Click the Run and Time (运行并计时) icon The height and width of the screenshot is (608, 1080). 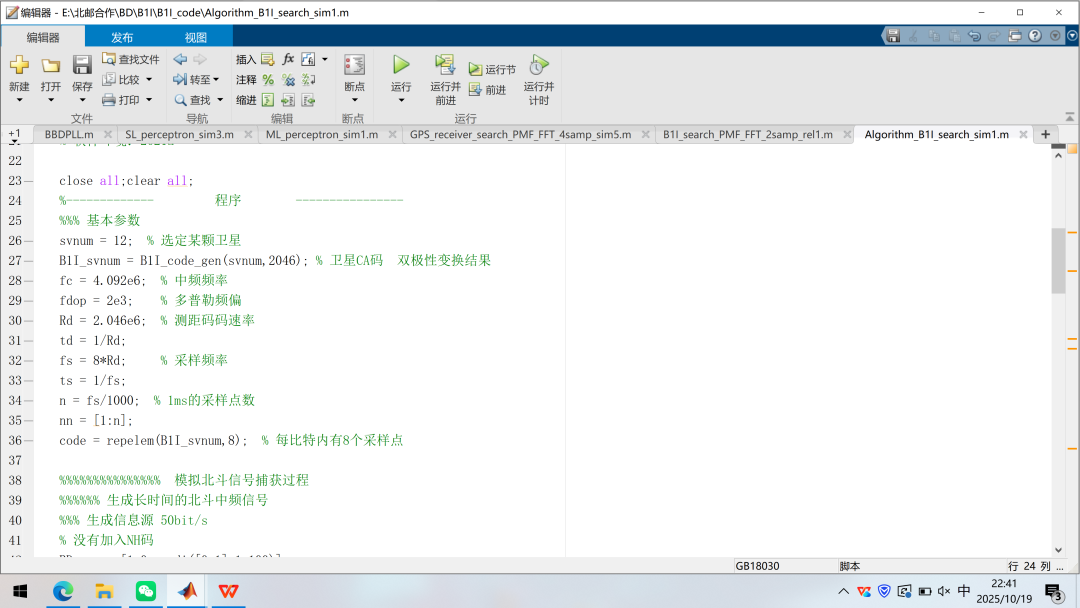point(538,66)
